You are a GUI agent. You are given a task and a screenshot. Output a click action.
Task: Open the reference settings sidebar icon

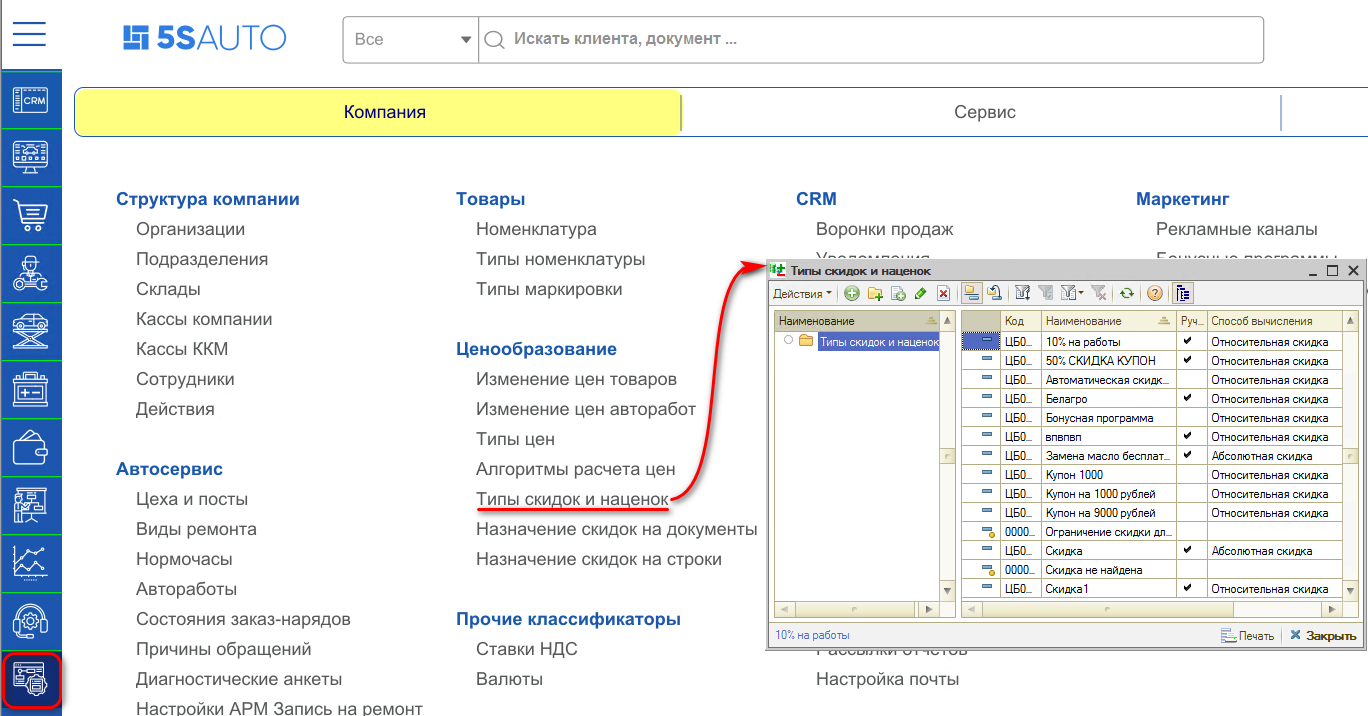[33, 681]
